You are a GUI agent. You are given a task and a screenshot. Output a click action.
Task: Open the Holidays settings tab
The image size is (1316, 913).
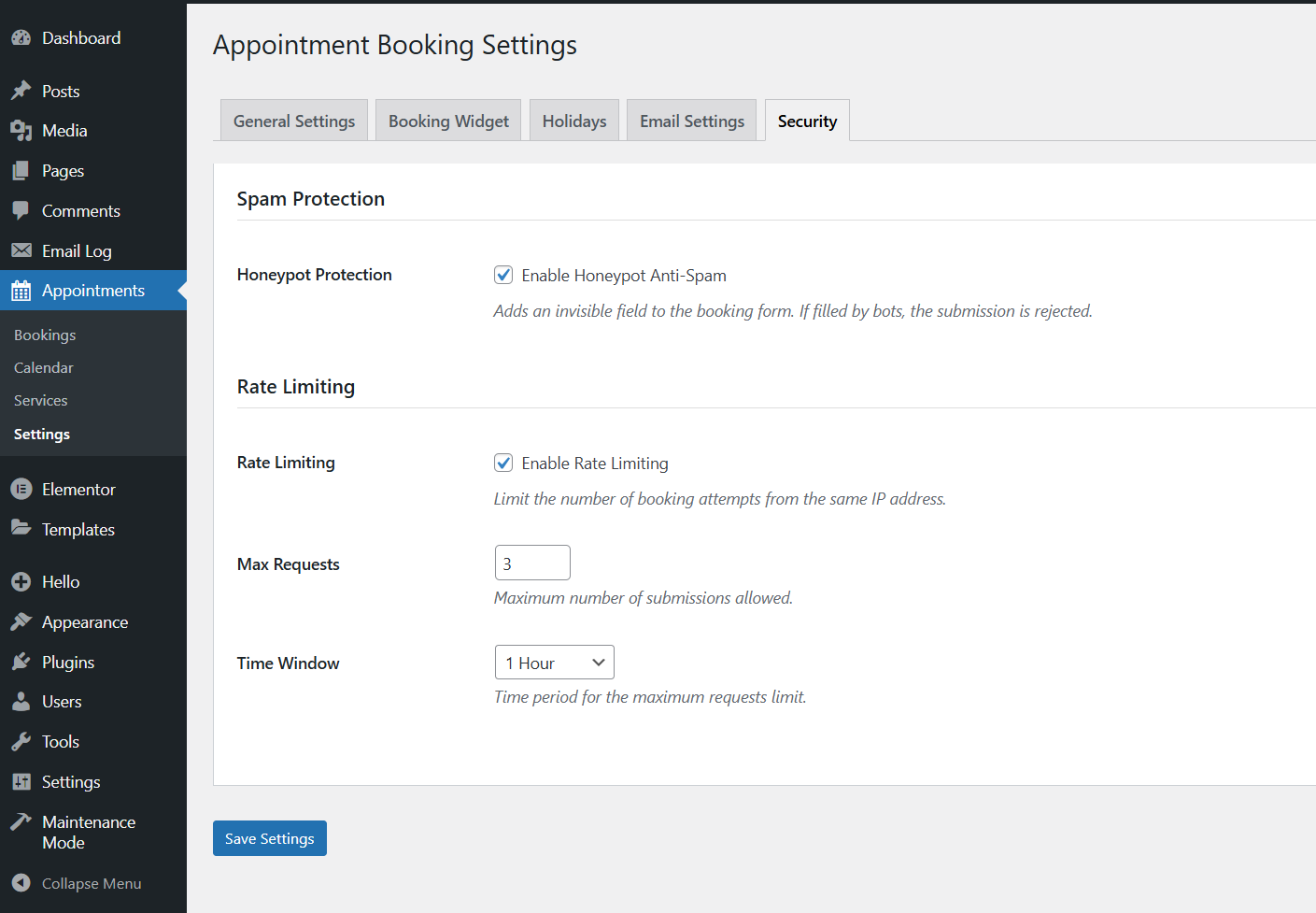click(x=573, y=120)
